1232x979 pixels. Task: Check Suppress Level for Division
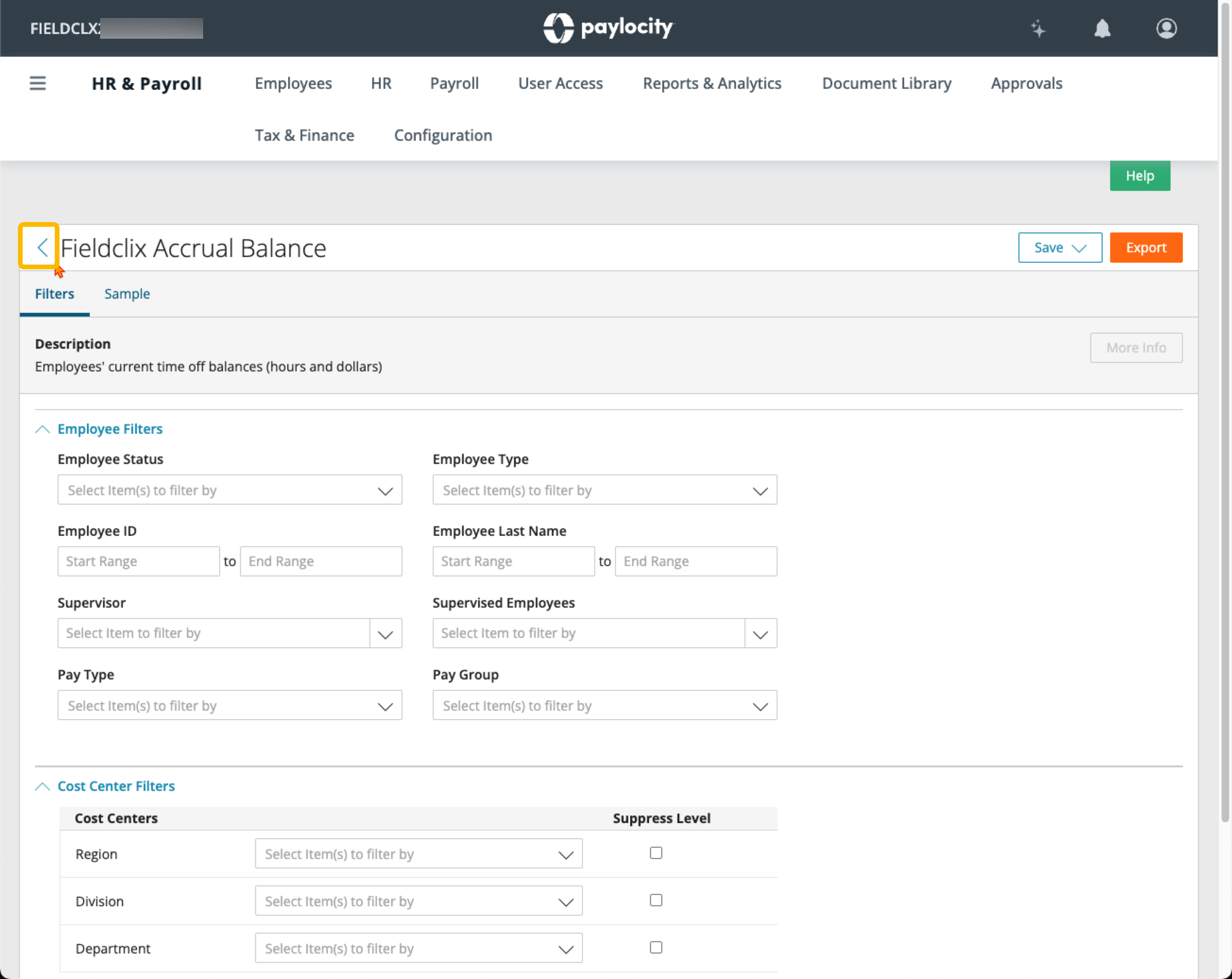(656, 901)
